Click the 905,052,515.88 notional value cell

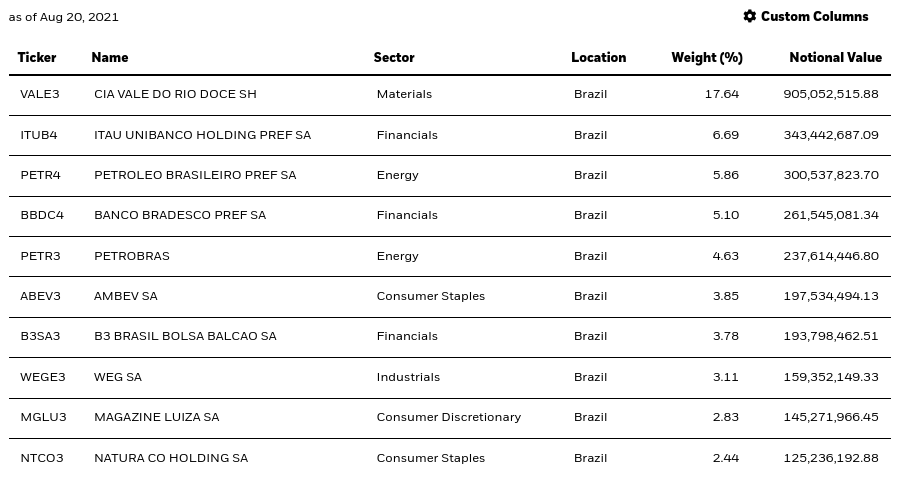831,94
